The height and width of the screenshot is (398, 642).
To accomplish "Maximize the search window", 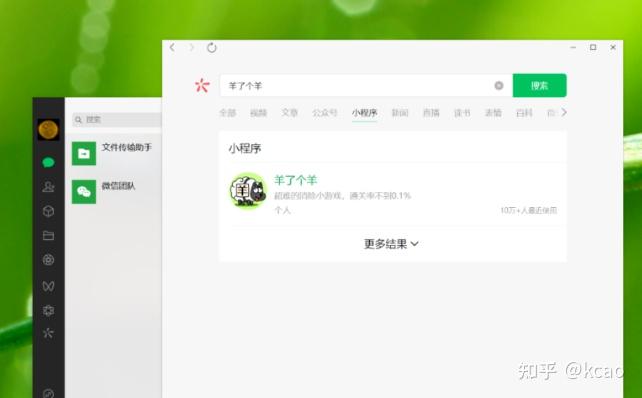I will (x=593, y=47).
